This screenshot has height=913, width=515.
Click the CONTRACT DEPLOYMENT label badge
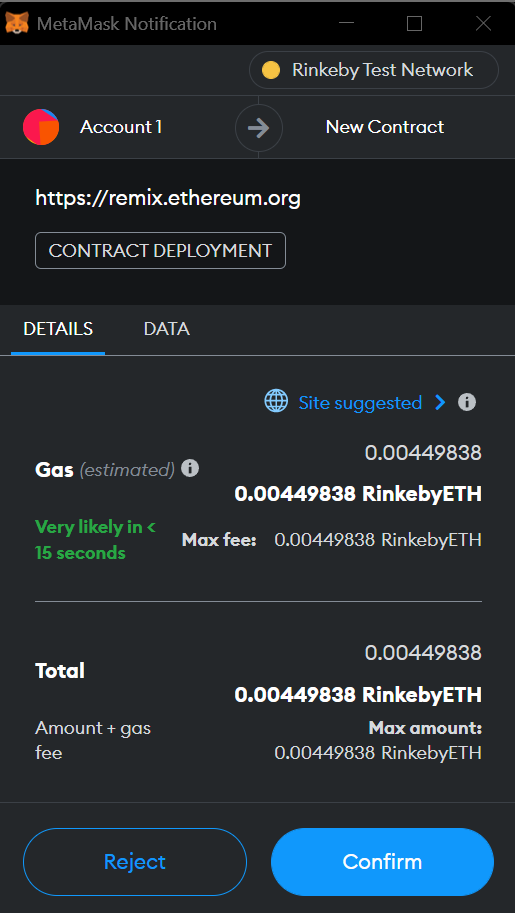click(160, 250)
